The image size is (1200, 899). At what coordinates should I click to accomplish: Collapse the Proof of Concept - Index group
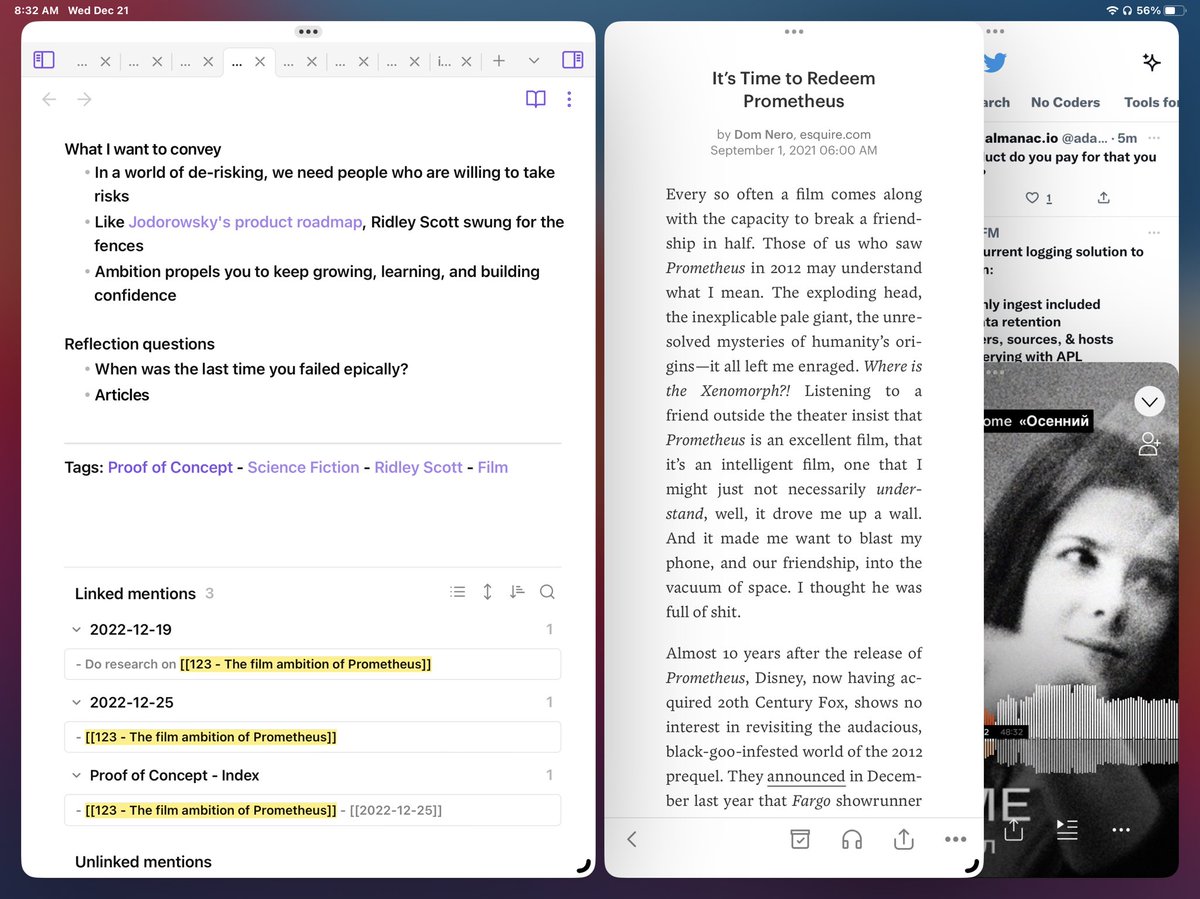coord(76,776)
